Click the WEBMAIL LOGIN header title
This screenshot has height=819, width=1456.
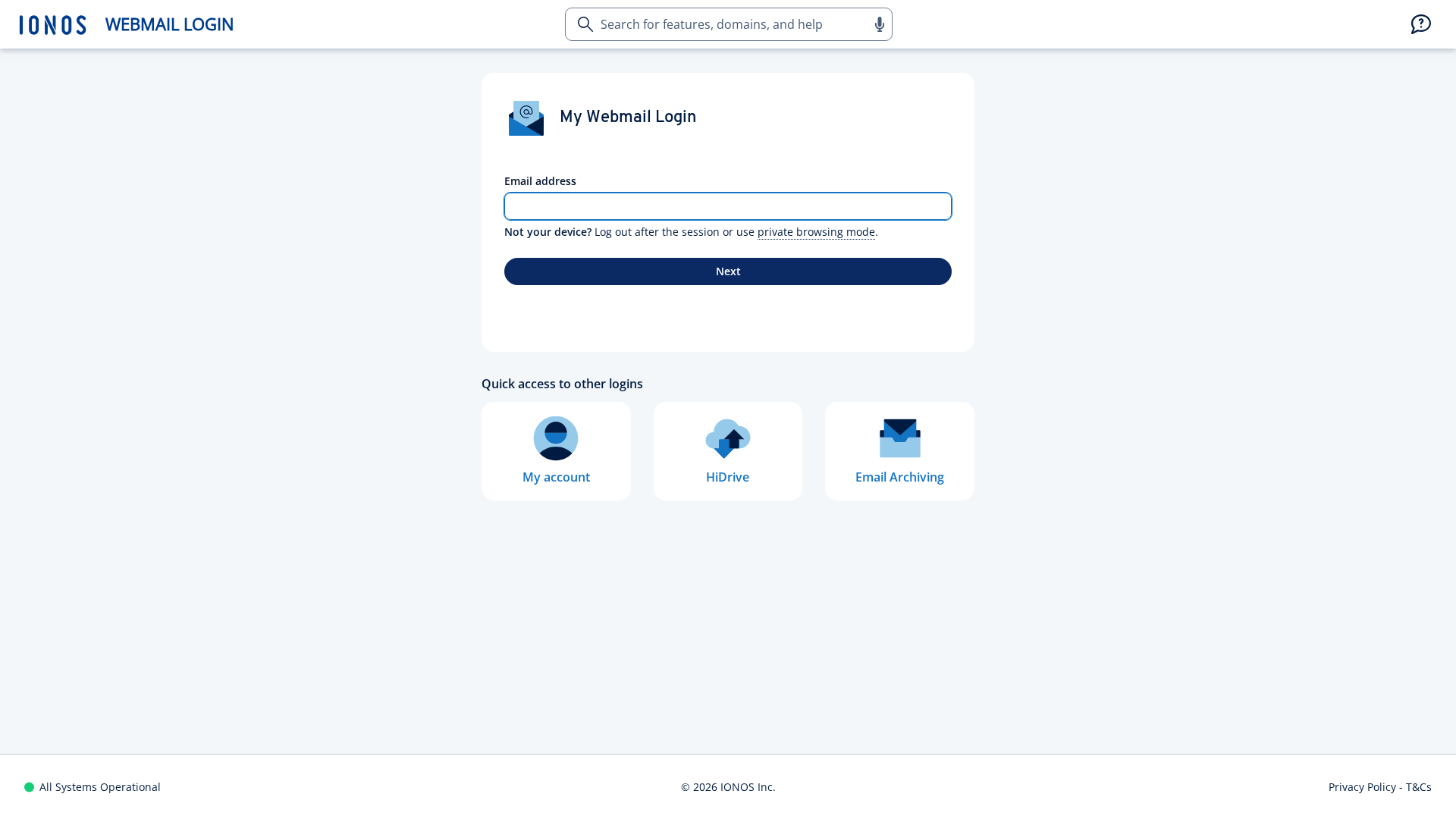point(169,24)
